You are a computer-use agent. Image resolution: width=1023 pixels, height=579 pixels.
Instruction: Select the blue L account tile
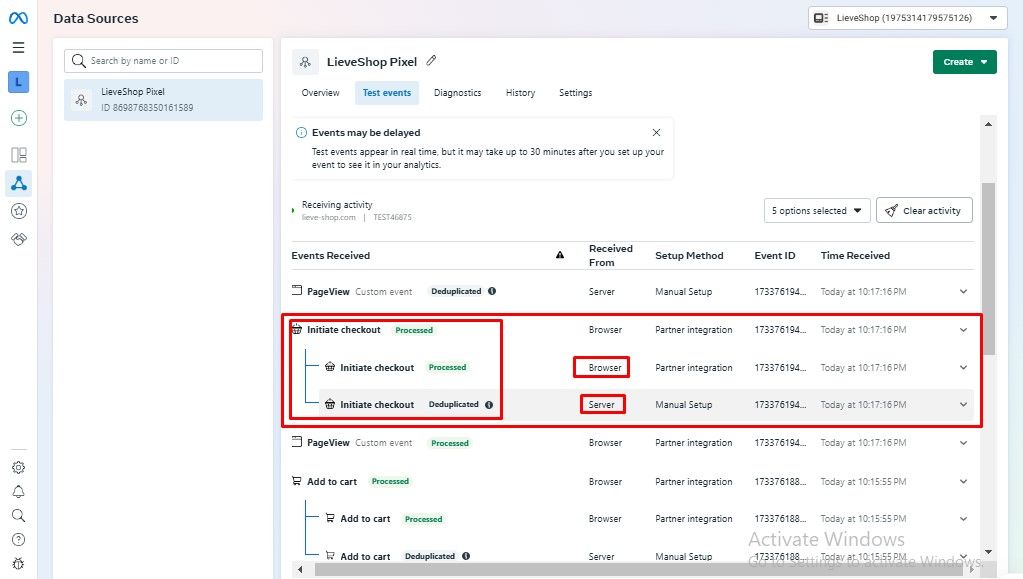coord(18,82)
